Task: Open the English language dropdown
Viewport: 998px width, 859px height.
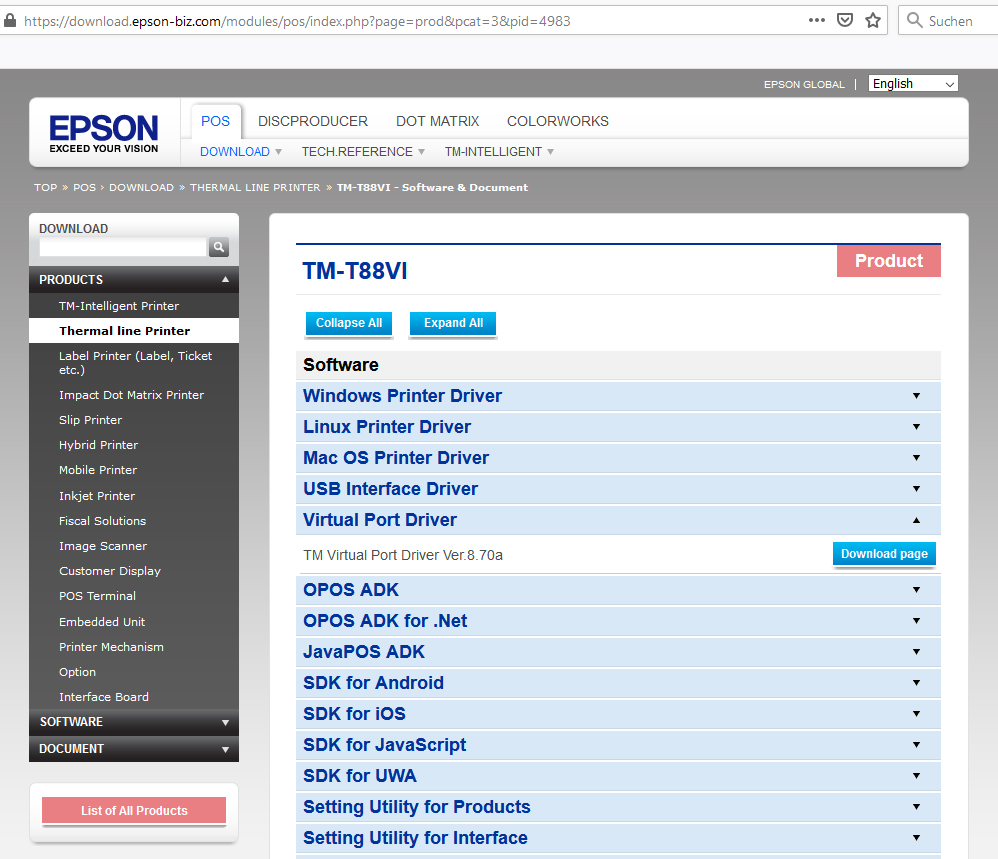Action: click(913, 84)
